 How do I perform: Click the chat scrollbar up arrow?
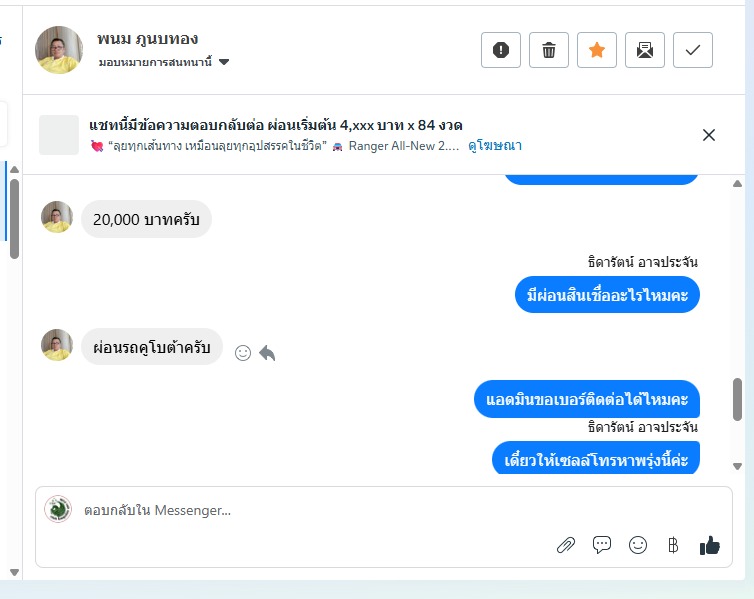pyautogui.click(x=737, y=184)
